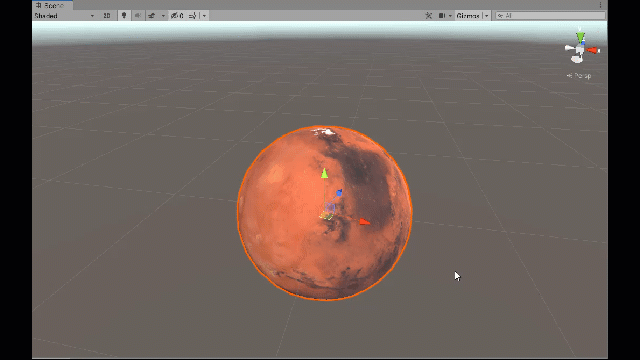Screen dimensions: 640x360
Task: Open the effects dropdown arrow
Action: 163,16
